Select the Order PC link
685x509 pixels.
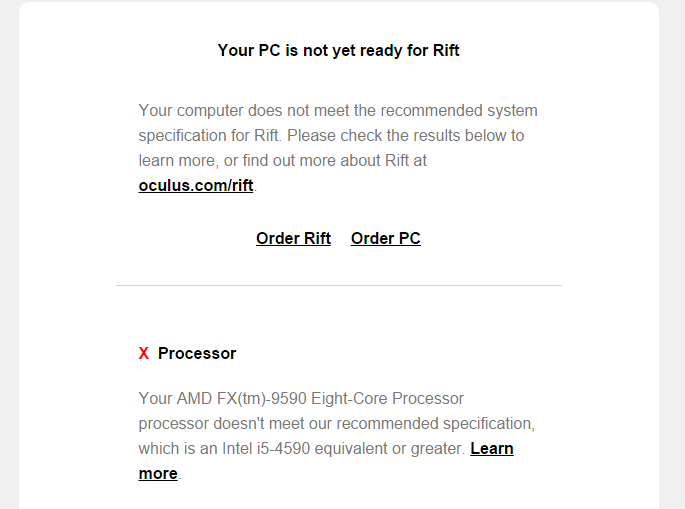[x=386, y=238]
